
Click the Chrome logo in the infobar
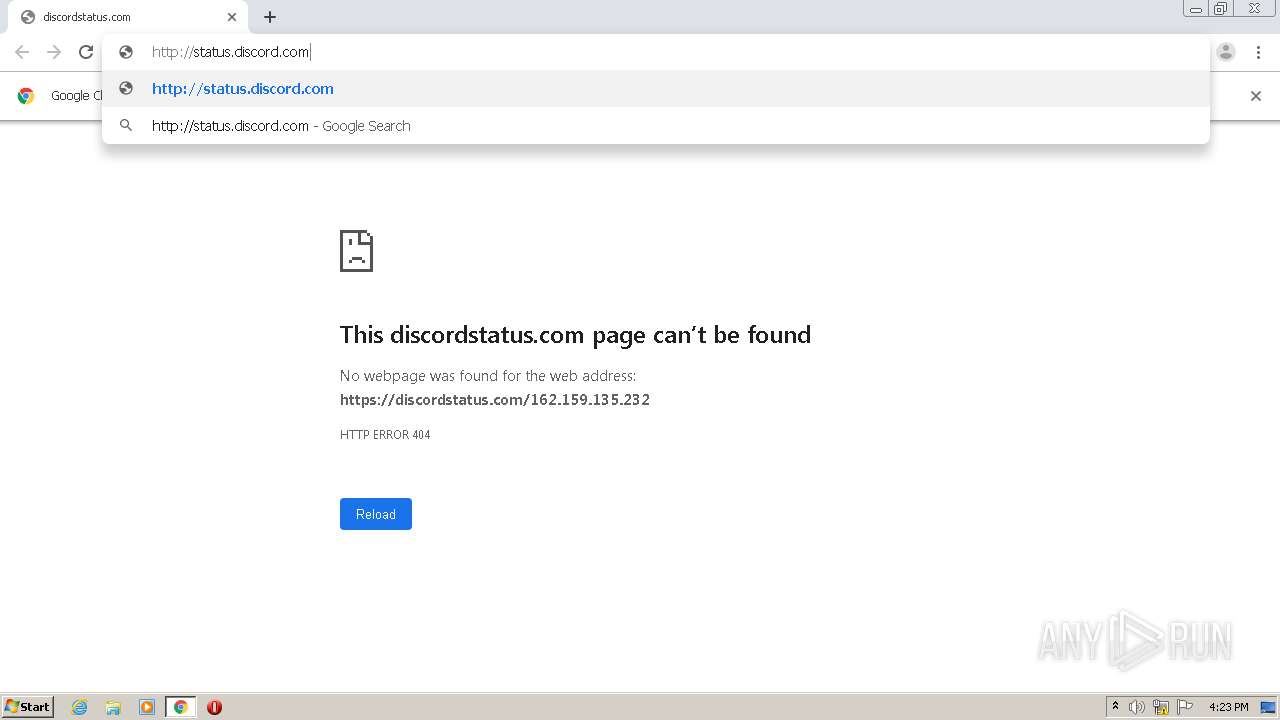(x=26, y=96)
